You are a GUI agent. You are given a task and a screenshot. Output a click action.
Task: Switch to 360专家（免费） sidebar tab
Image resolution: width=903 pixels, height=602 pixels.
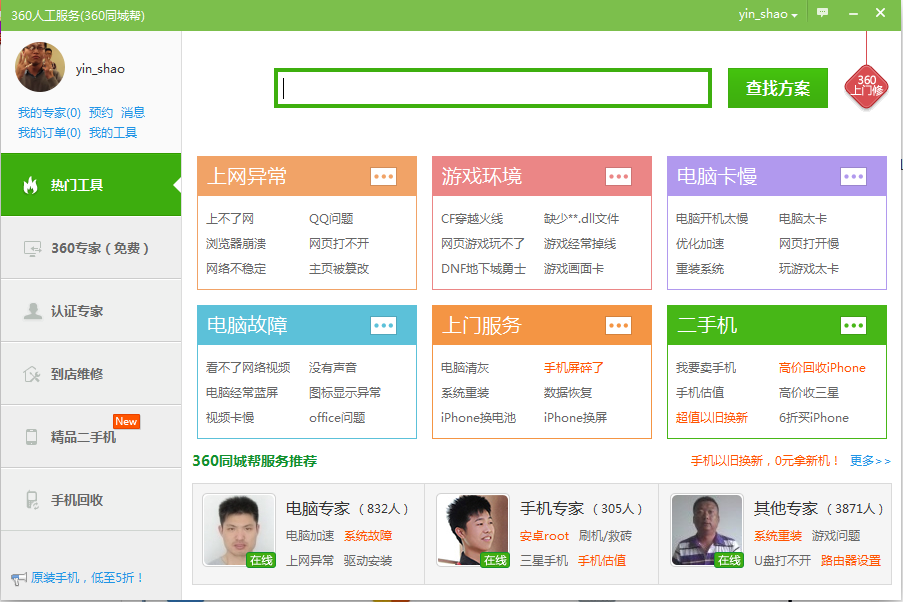click(91, 248)
